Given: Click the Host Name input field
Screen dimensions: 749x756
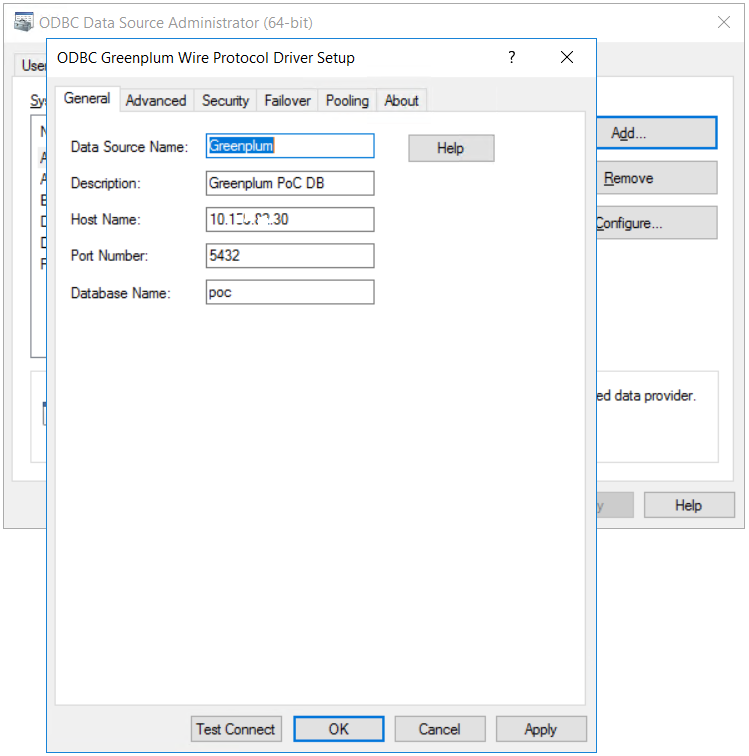Looking at the screenshot, I should [x=290, y=219].
